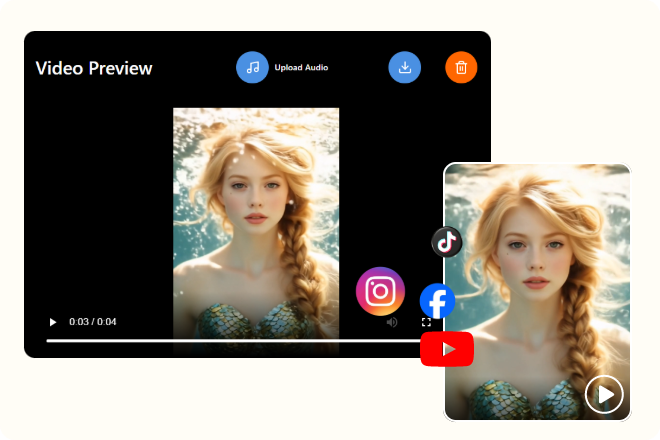Click the Upload Audio music note icon

tap(252, 67)
